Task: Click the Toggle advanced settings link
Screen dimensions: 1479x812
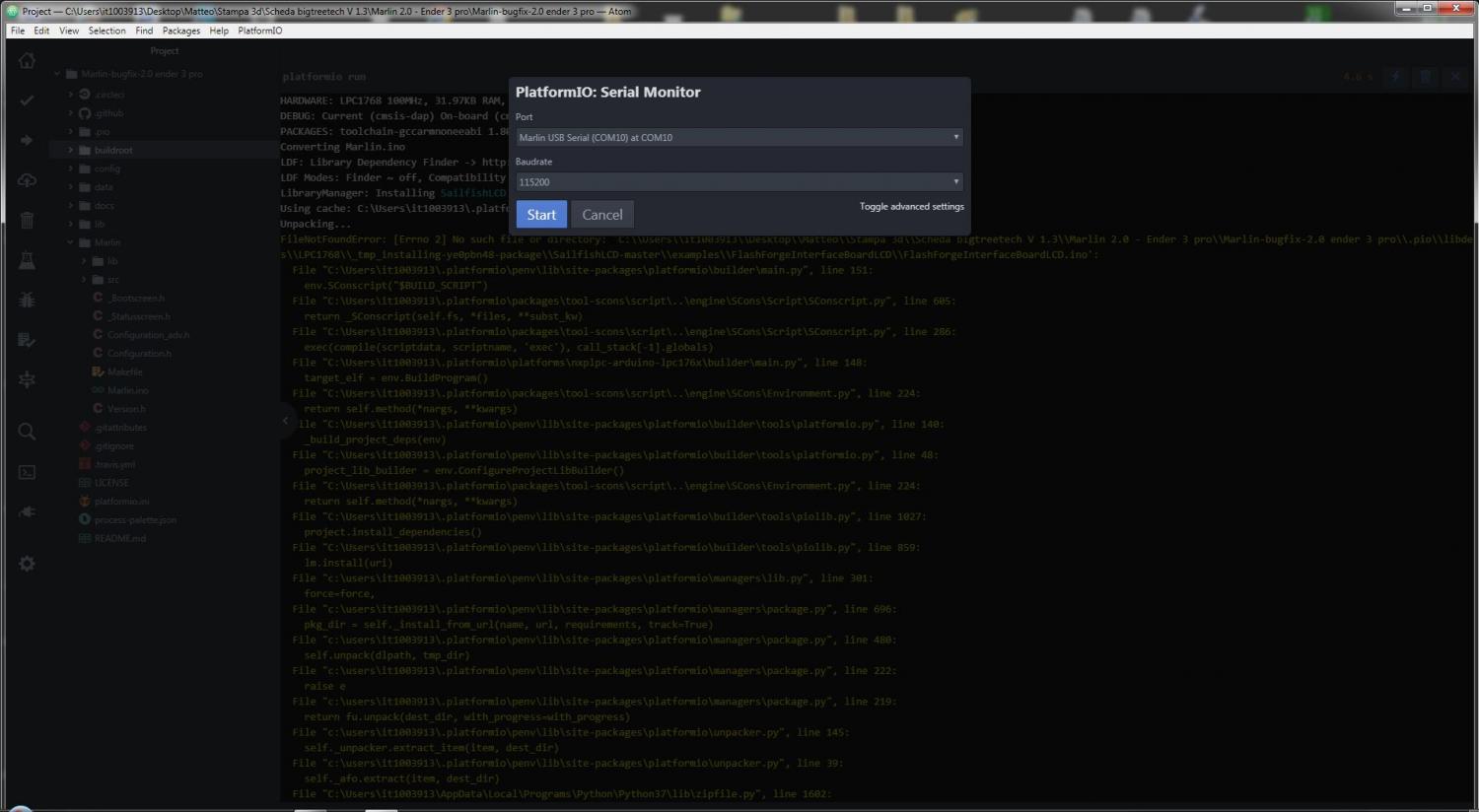Action: pos(911,207)
